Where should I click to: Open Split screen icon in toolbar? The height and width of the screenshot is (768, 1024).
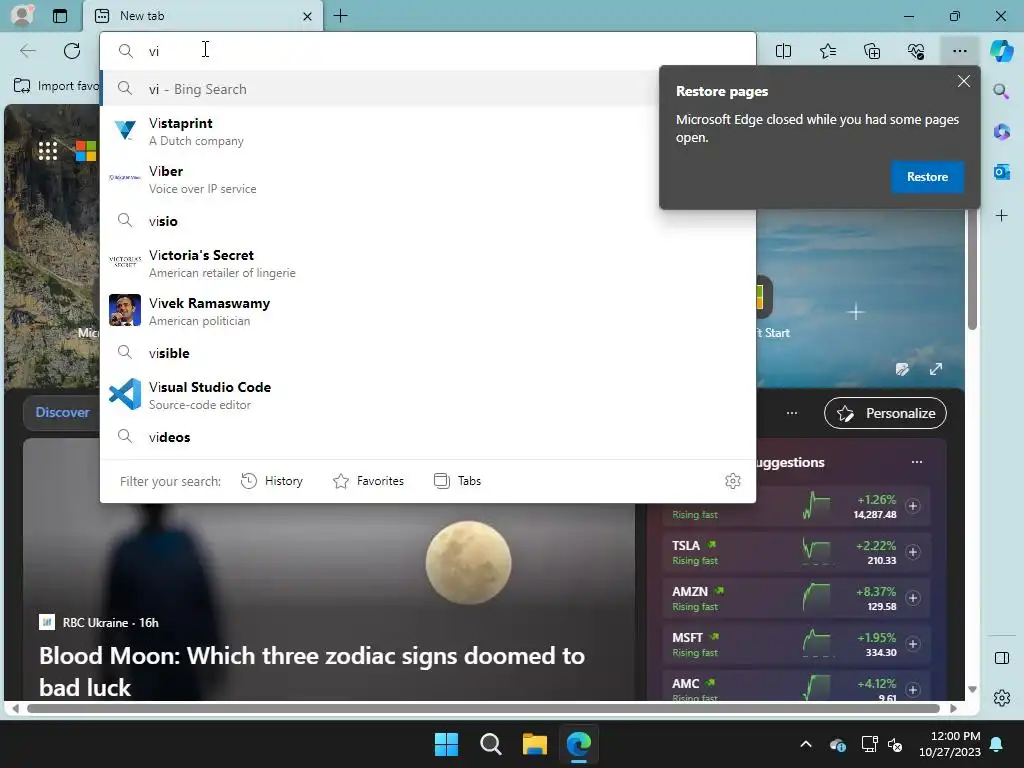(x=783, y=51)
